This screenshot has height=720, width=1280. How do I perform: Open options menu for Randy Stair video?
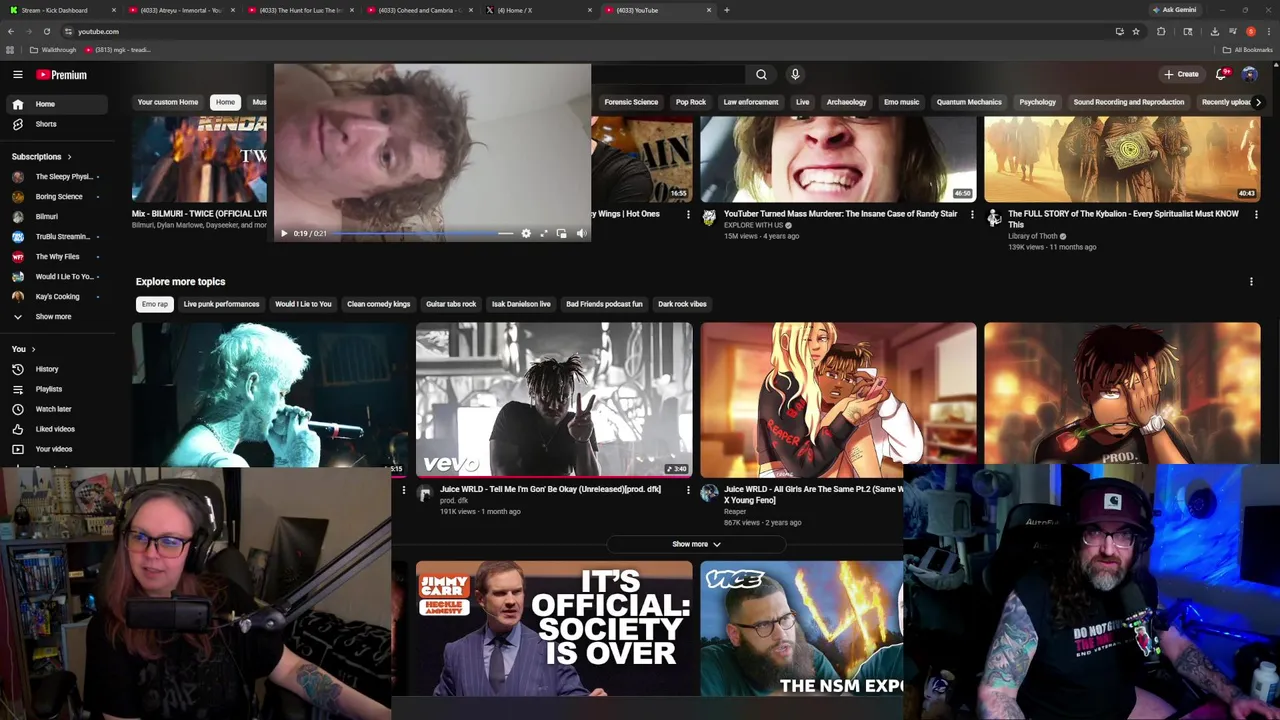tap(972, 214)
